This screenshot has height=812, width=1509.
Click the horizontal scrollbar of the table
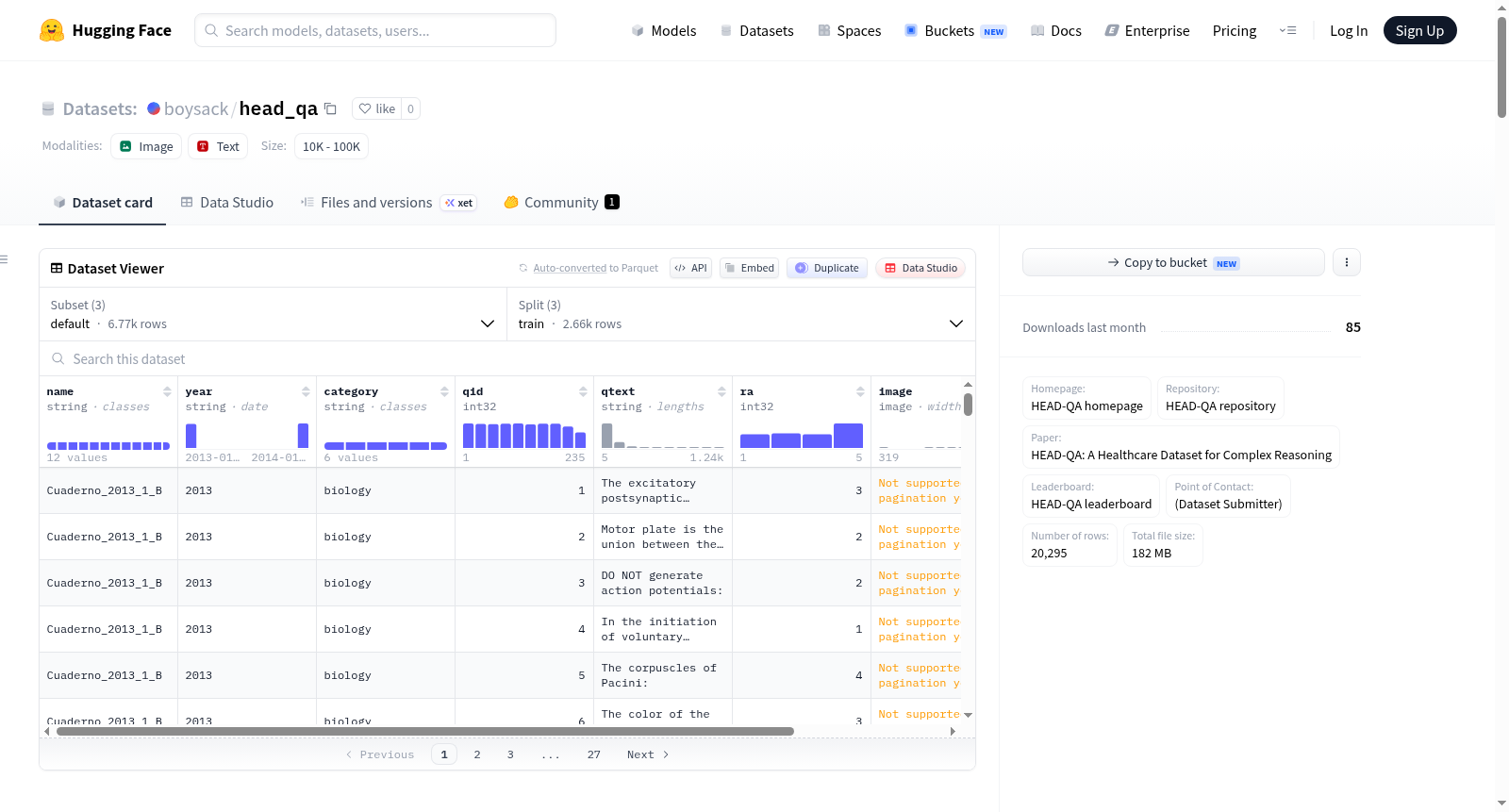424,731
